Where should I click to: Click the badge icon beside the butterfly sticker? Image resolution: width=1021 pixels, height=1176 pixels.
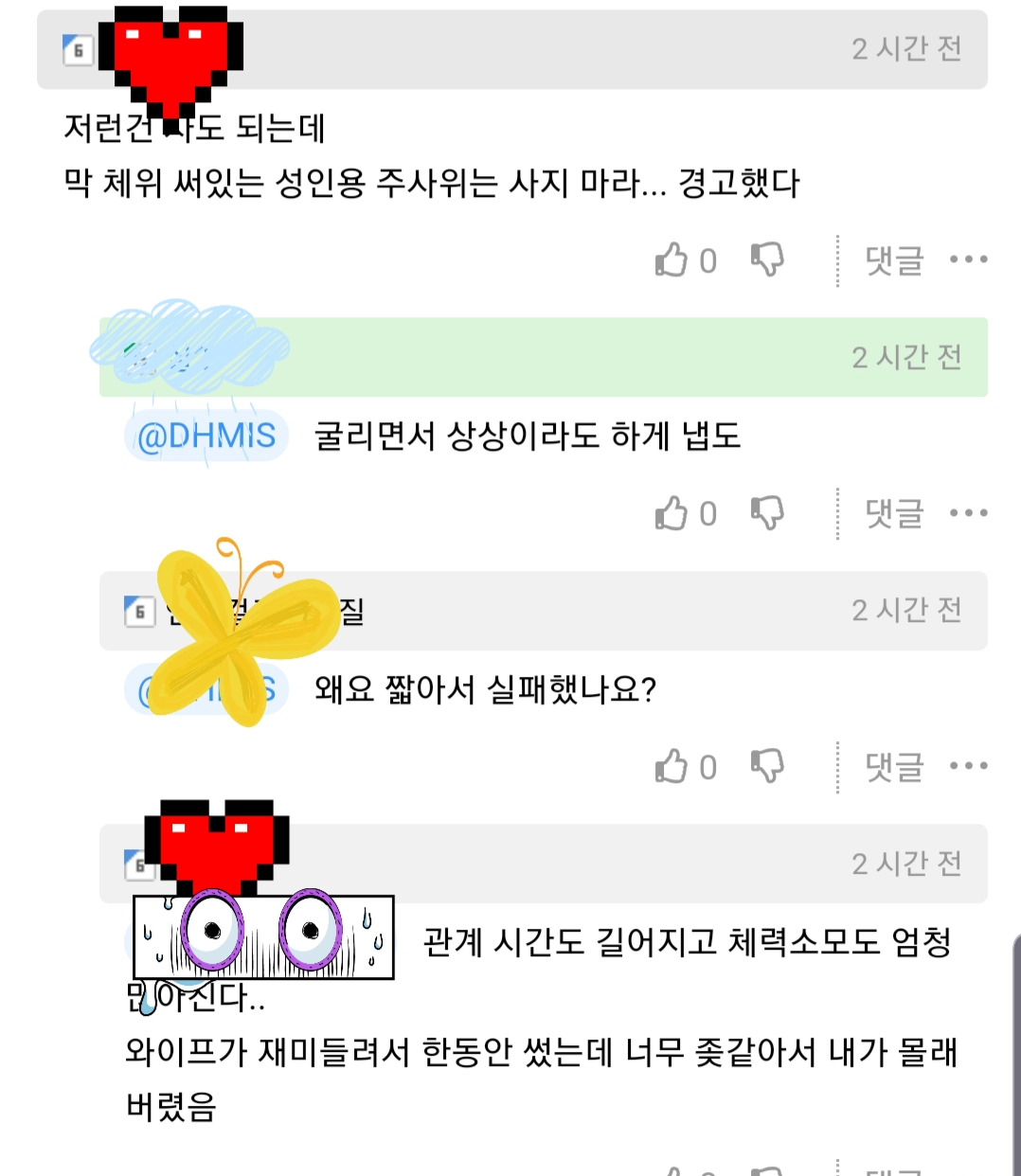pos(139,612)
